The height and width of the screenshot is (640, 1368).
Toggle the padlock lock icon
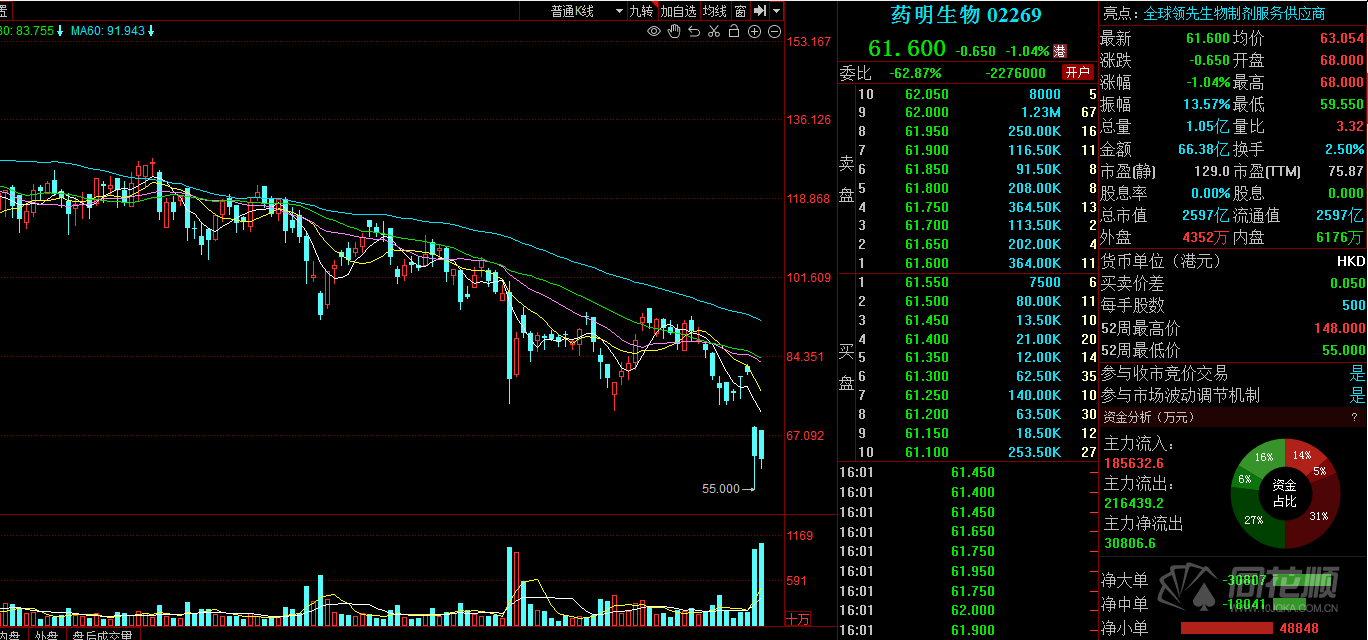click(x=734, y=32)
